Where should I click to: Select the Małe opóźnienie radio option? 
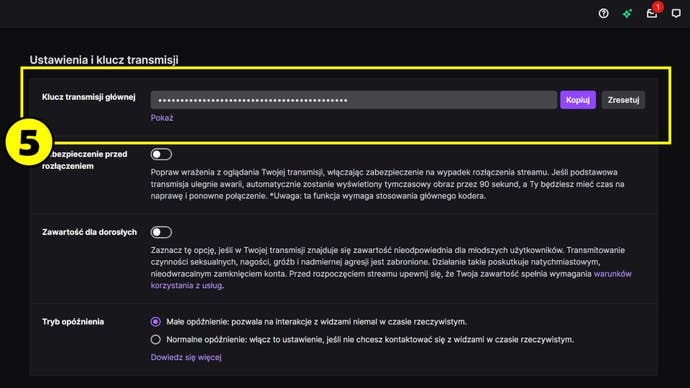(x=155, y=322)
